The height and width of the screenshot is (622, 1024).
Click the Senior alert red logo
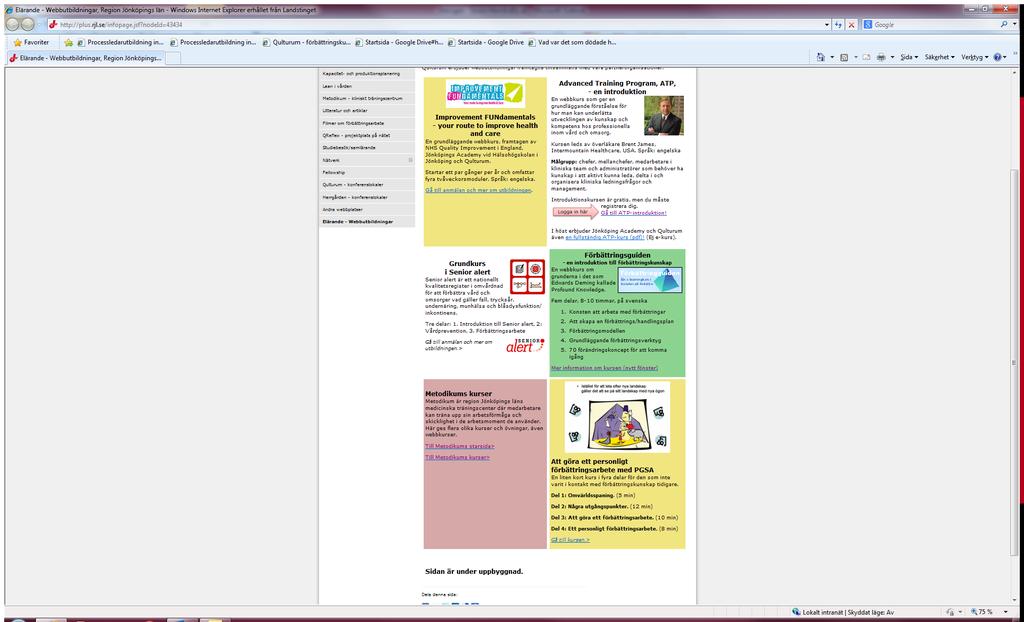click(525, 346)
